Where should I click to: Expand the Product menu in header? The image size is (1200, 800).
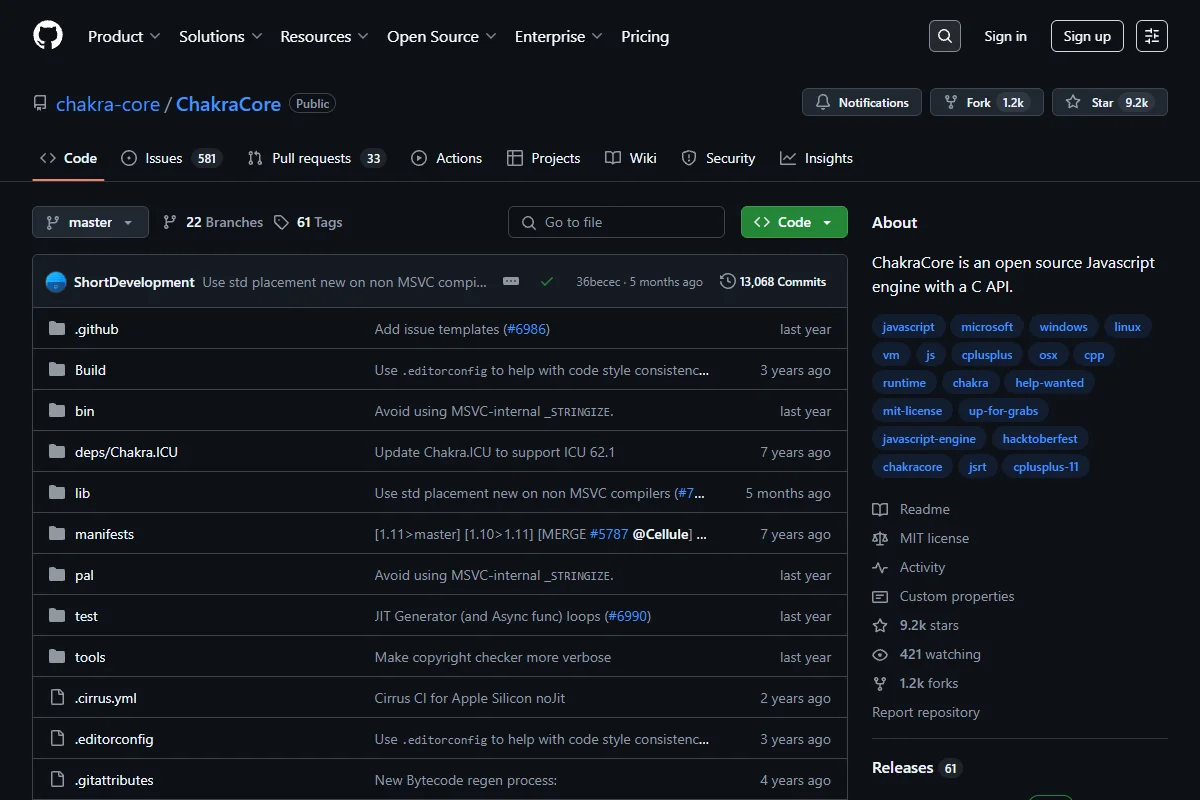click(x=124, y=36)
